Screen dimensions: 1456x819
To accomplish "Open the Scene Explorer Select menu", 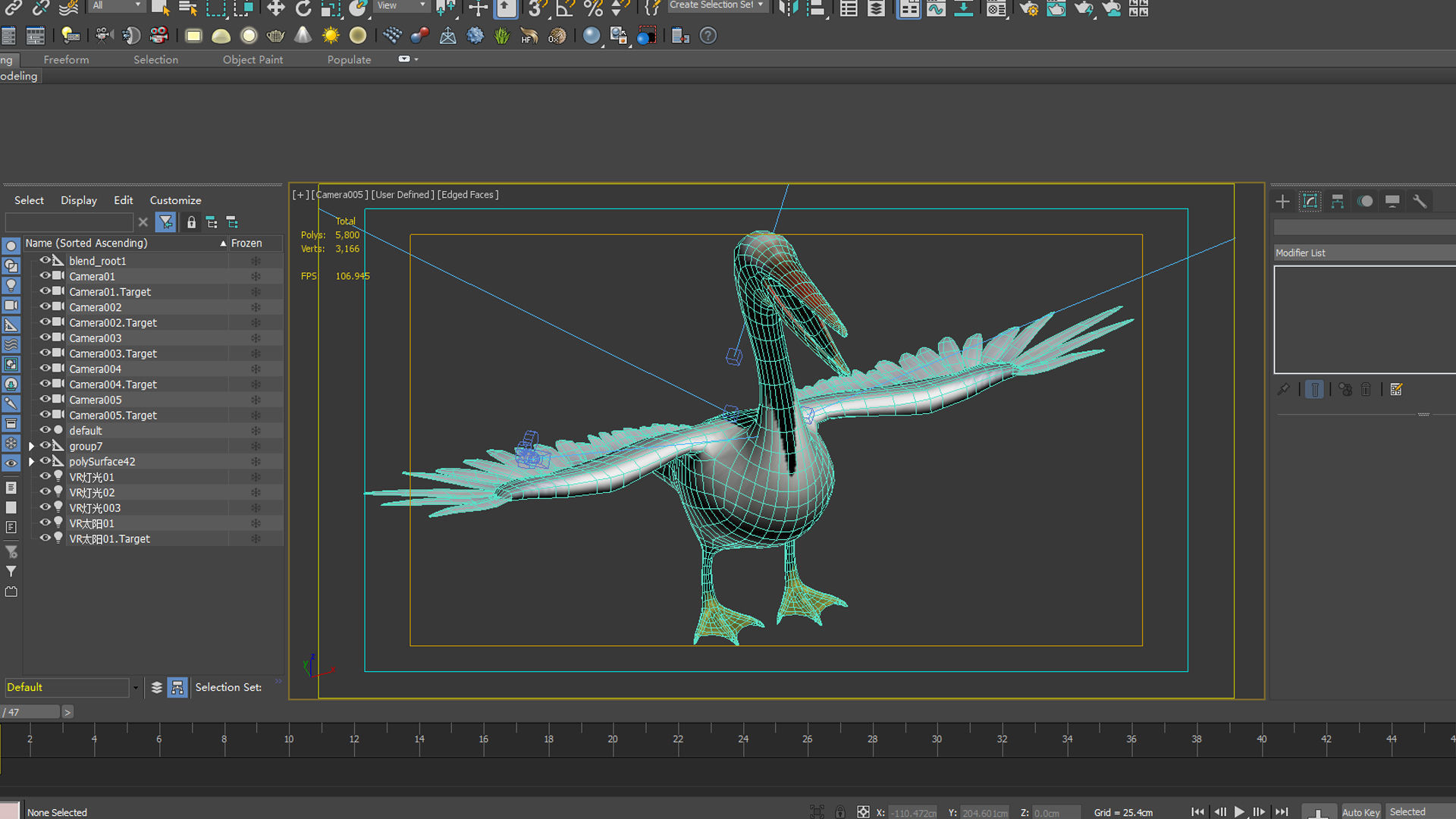I will tap(29, 200).
